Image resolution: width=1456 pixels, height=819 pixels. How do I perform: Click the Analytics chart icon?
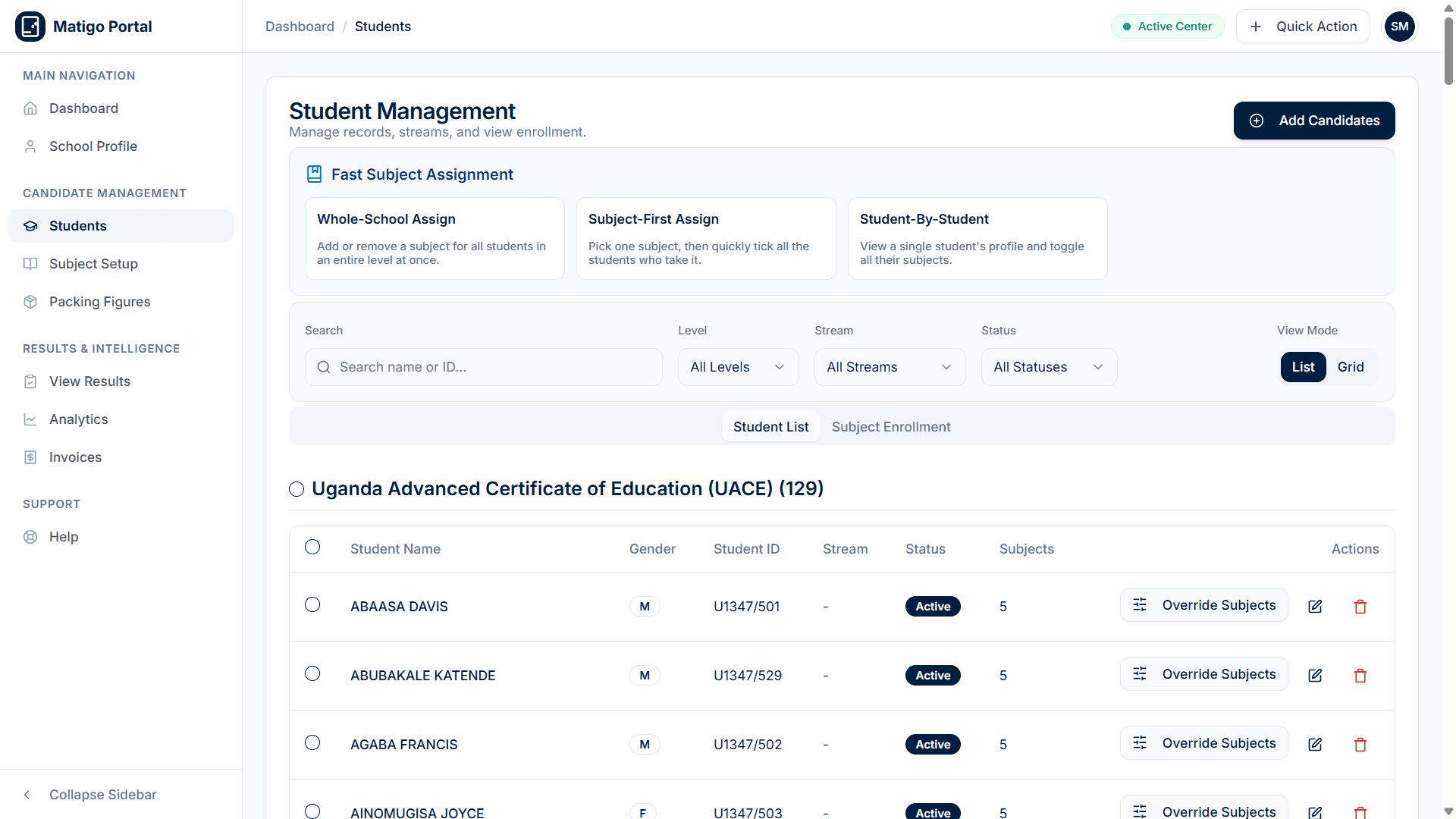click(30, 419)
